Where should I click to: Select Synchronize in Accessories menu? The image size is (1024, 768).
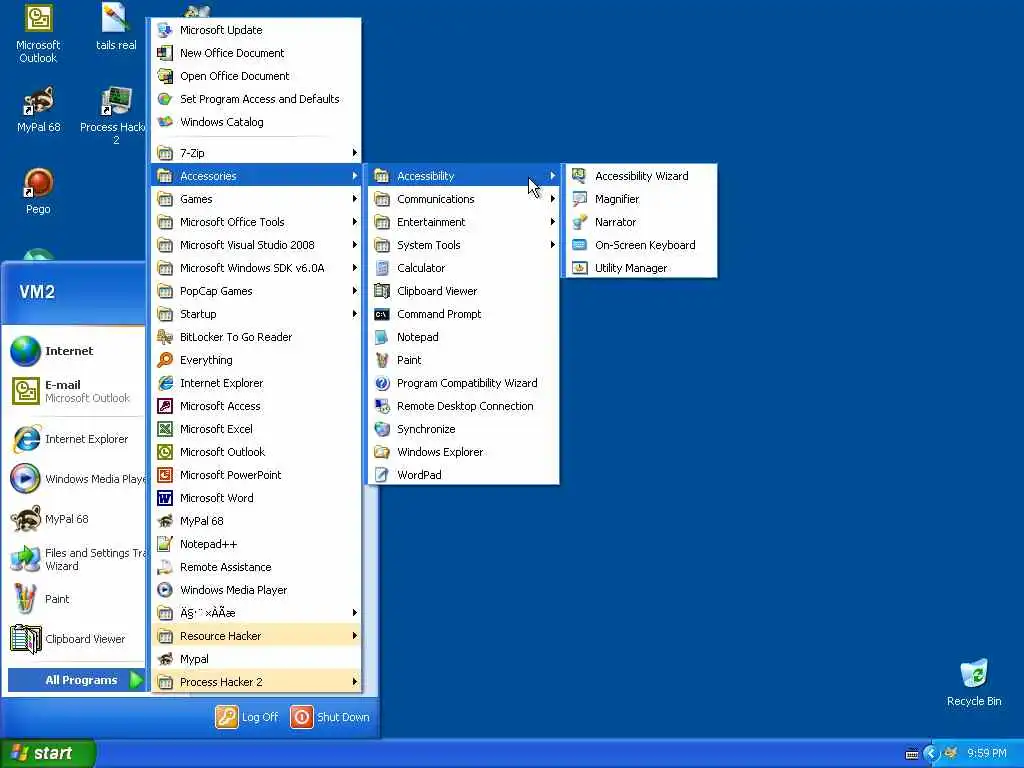coord(464,429)
